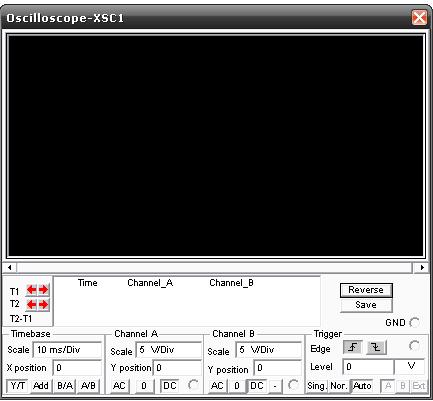Image resolution: width=433 pixels, height=401 pixels.
Task: Open the Trigger Level unit V field
Action: (410, 367)
